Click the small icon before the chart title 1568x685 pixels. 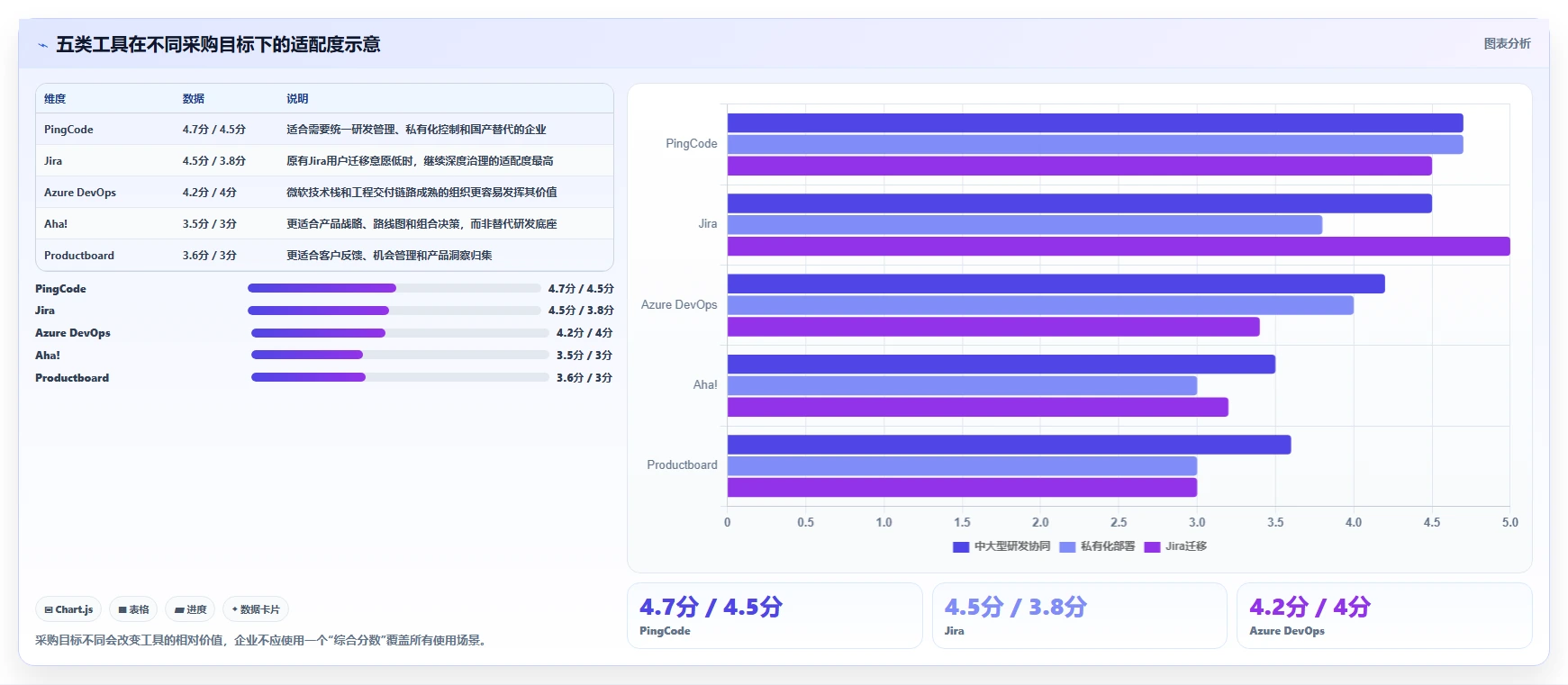tap(42, 45)
